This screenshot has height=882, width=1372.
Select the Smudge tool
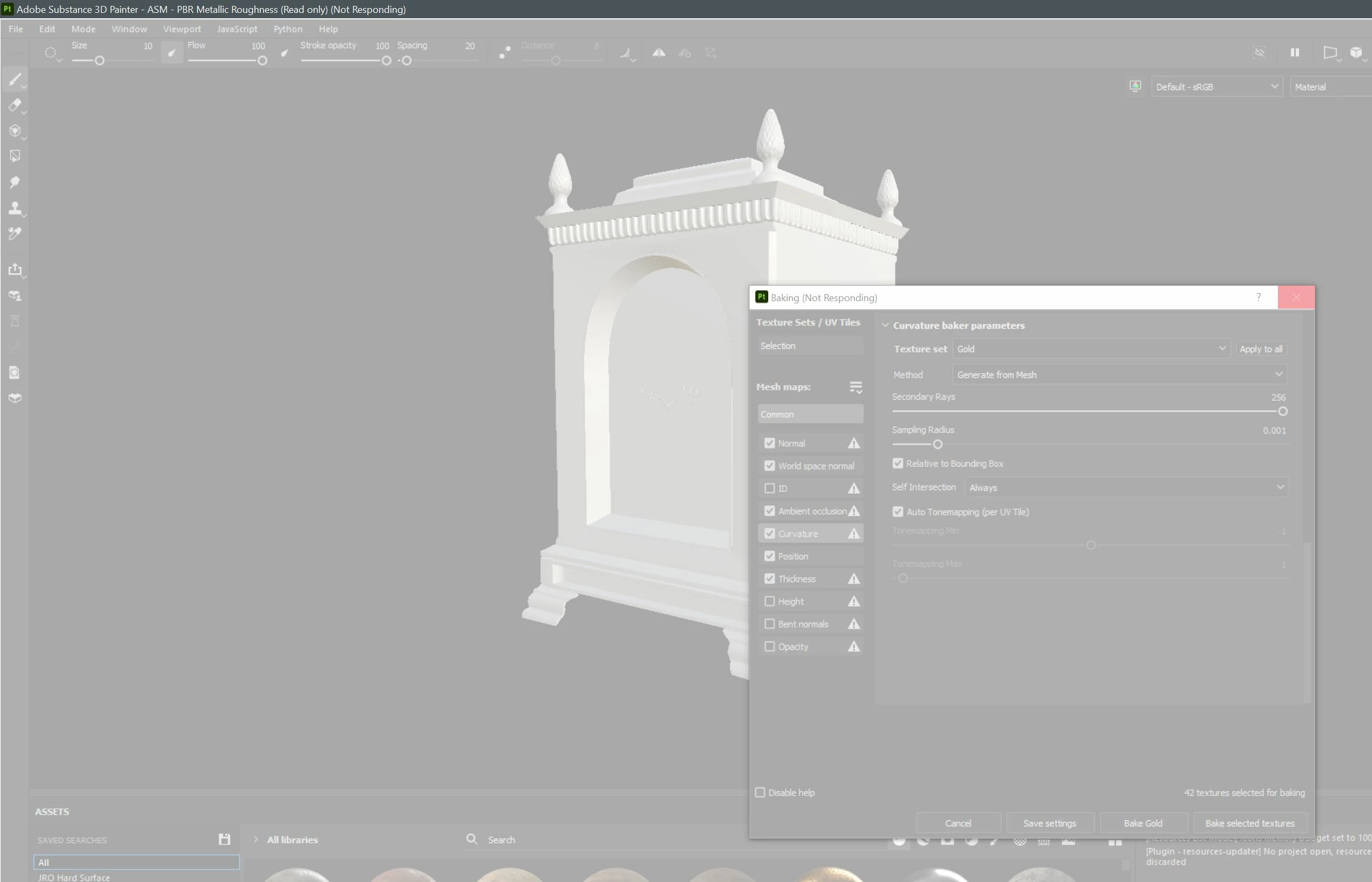coord(15,182)
